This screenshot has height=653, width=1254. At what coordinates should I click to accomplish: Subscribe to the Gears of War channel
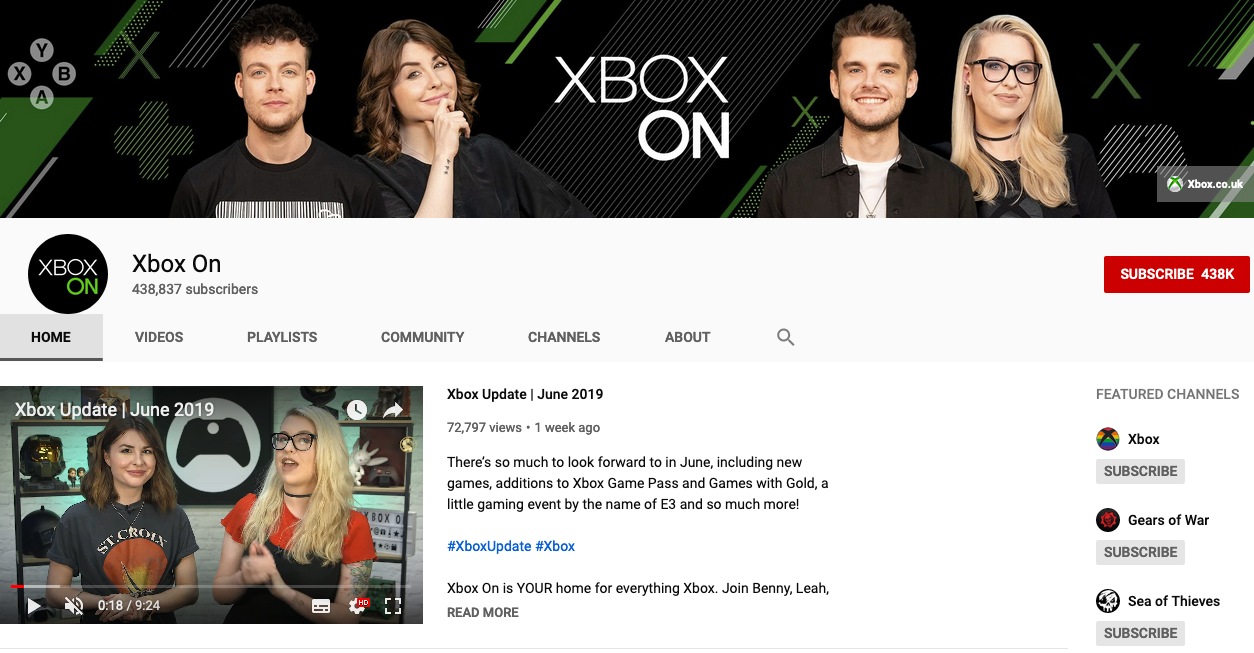[x=1140, y=552]
